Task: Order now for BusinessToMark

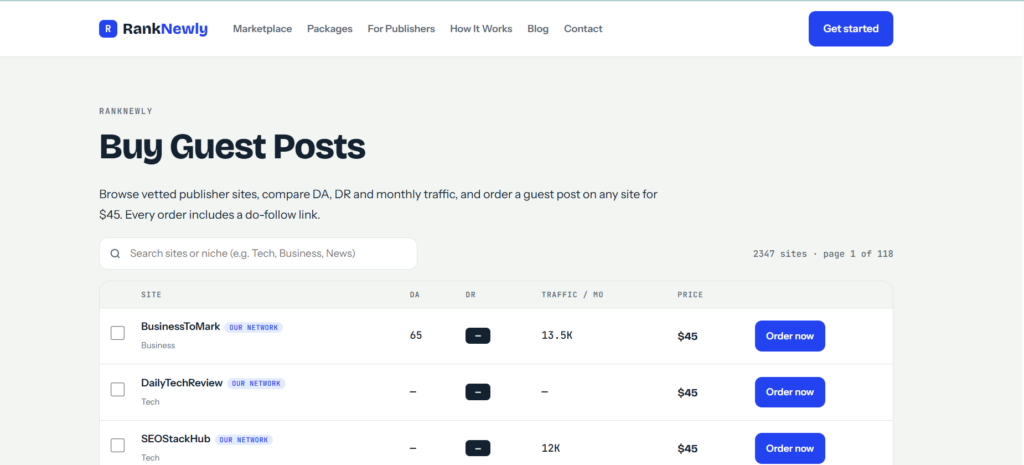Action: click(x=790, y=336)
